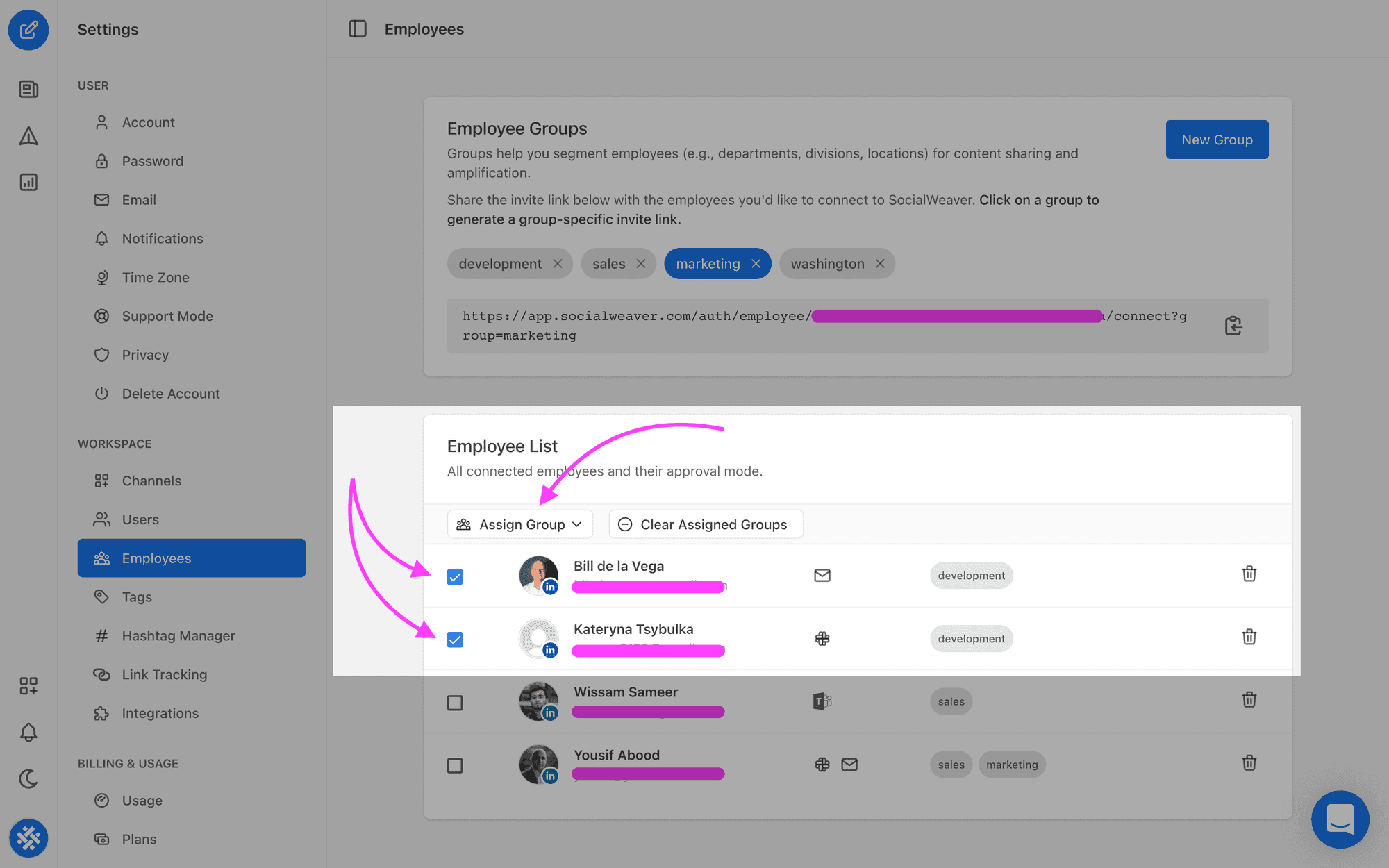This screenshot has width=1389, height=868.
Task: Click the email icon in Bill de la Vega's row
Action: [822, 576]
